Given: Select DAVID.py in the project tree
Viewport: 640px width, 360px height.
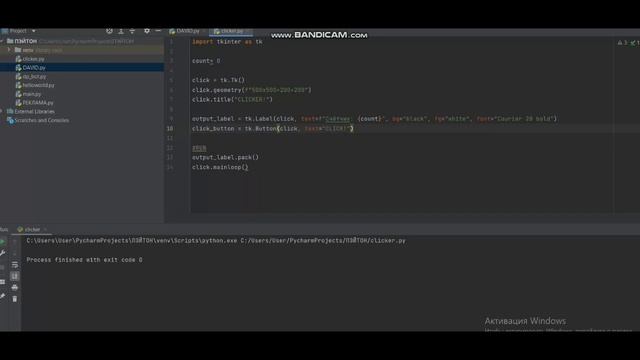Looking at the screenshot, I should point(34,68).
